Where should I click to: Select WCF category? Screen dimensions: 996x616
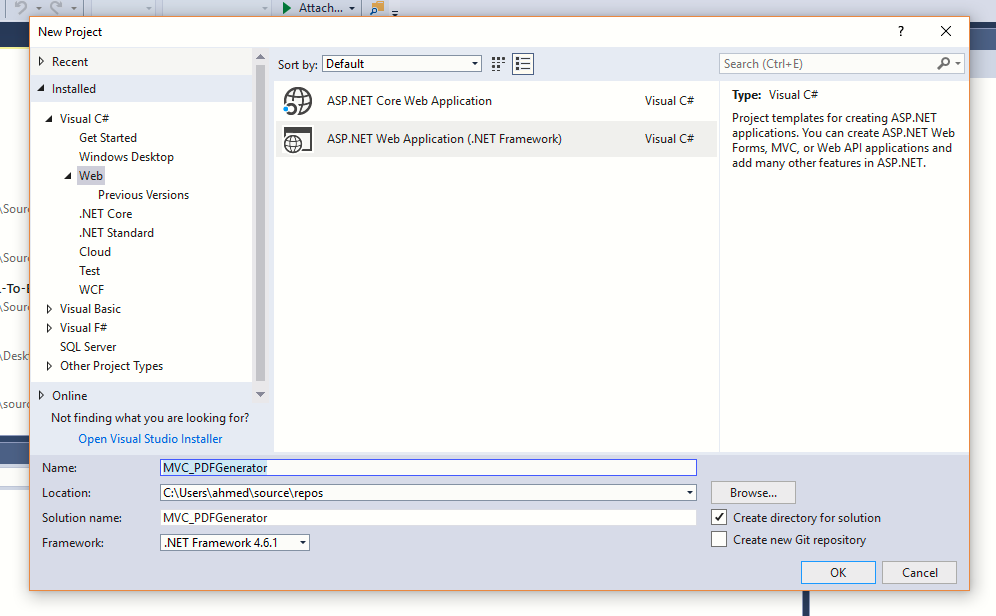91,290
